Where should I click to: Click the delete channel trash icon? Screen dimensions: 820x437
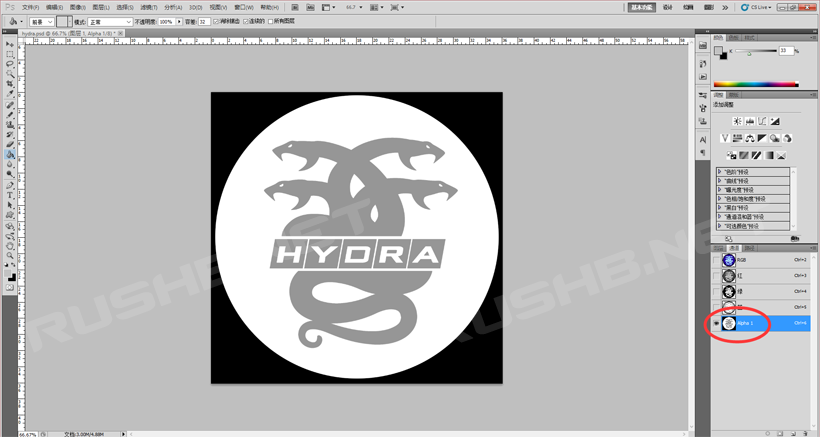(x=805, y=433)
